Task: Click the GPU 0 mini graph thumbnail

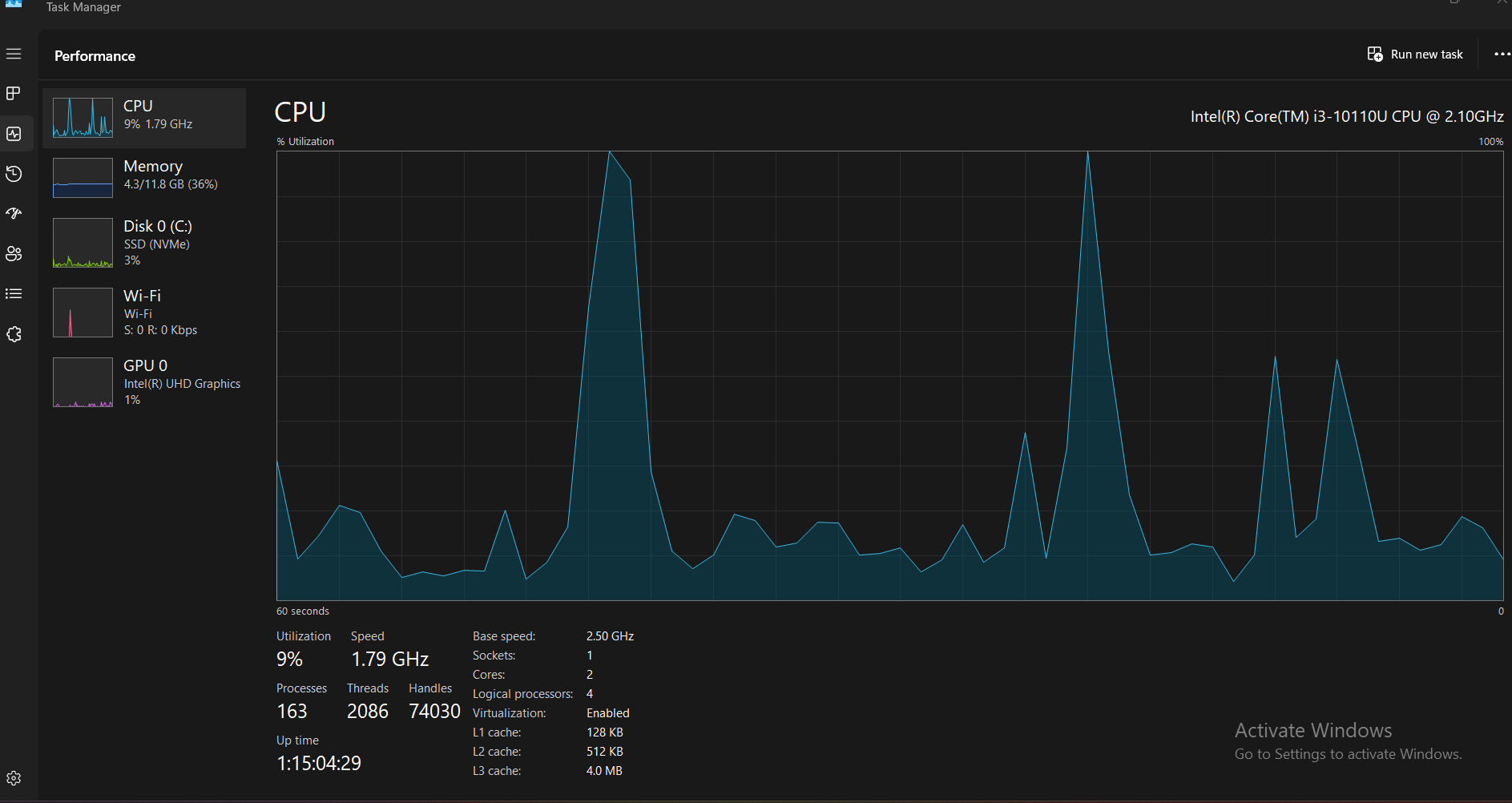Action: click(83, 382)
